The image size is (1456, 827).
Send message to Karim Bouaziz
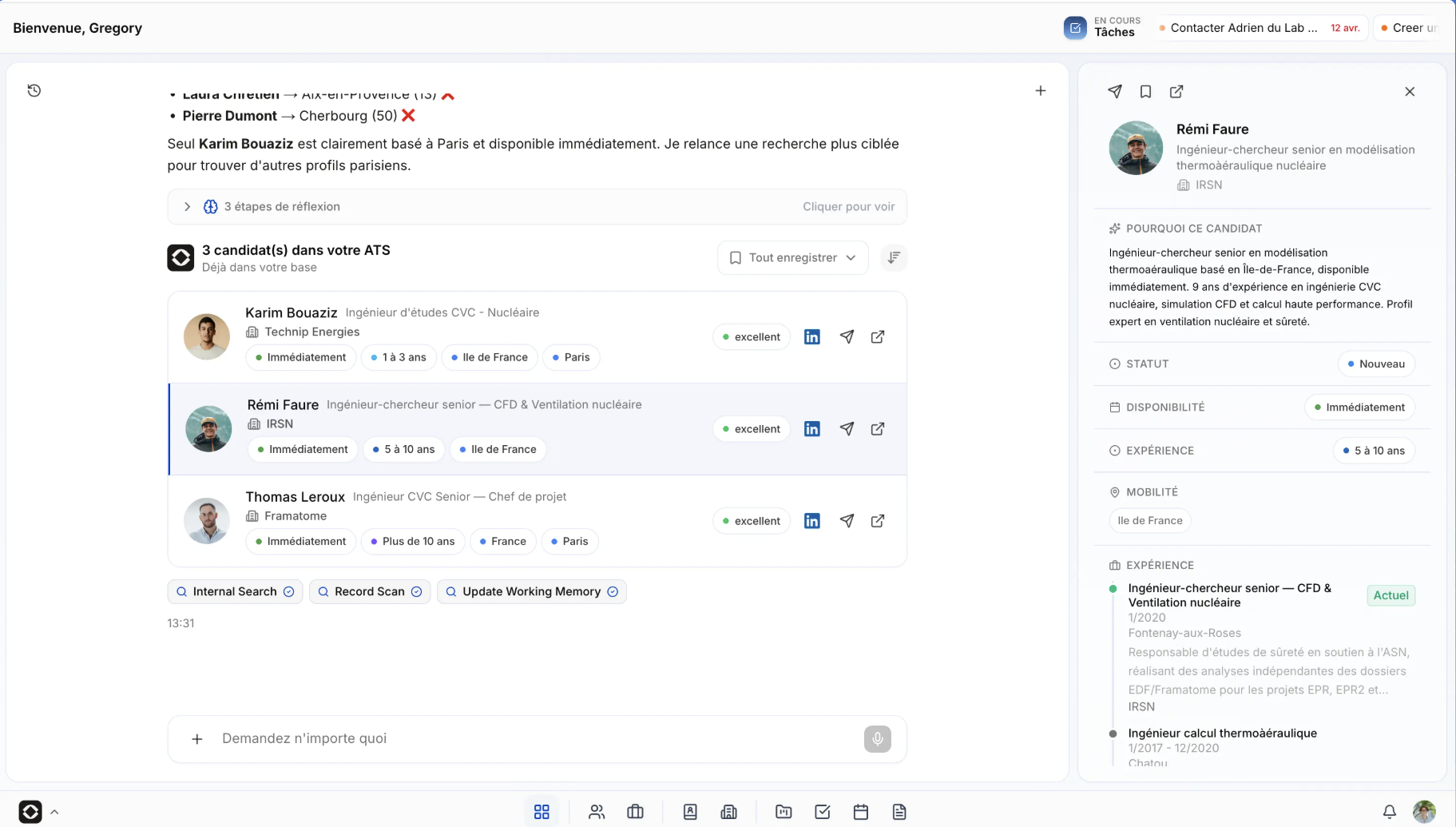tap(847, 337)
